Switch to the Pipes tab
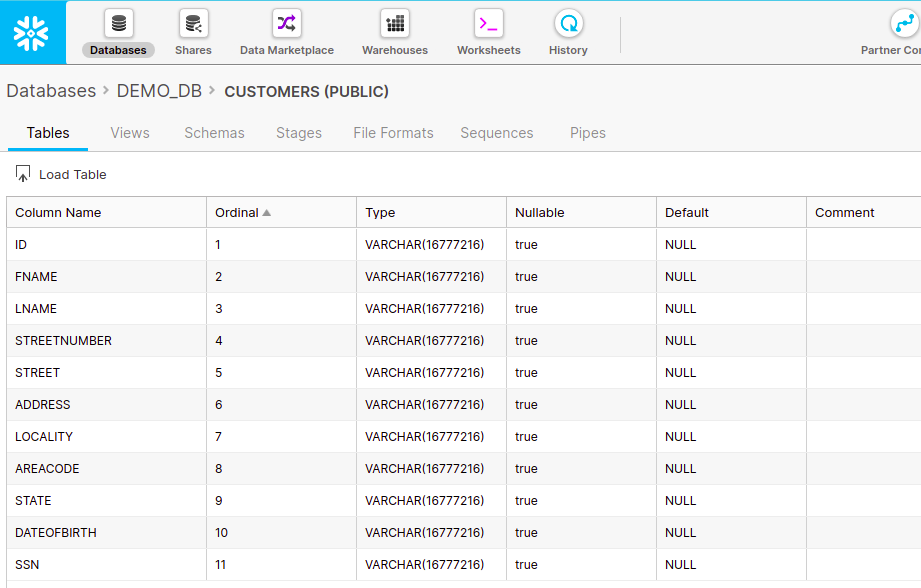This screenshot has width=921, height=588. click(x=588, y=133)
